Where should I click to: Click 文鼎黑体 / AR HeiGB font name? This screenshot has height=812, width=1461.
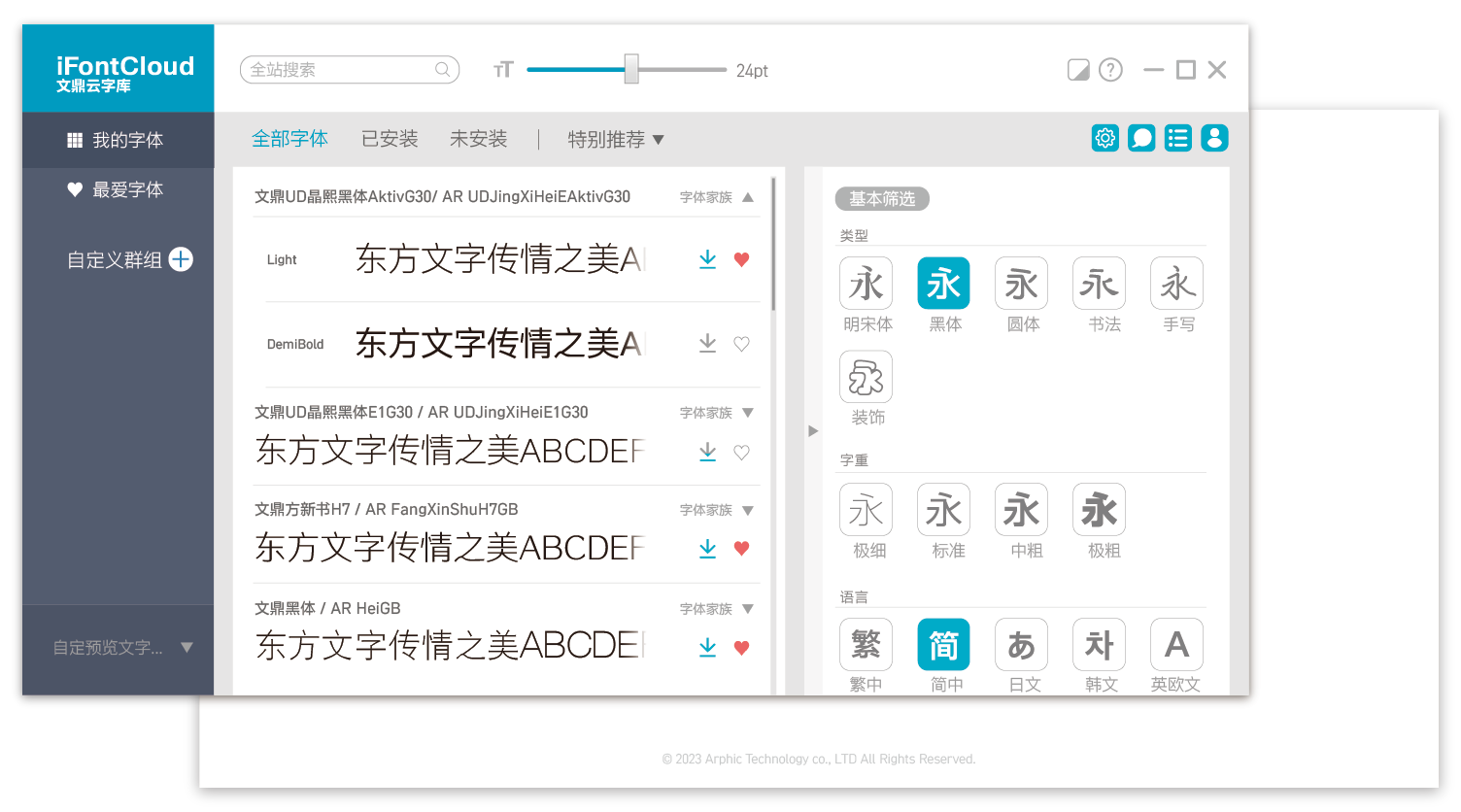(327, 609)
